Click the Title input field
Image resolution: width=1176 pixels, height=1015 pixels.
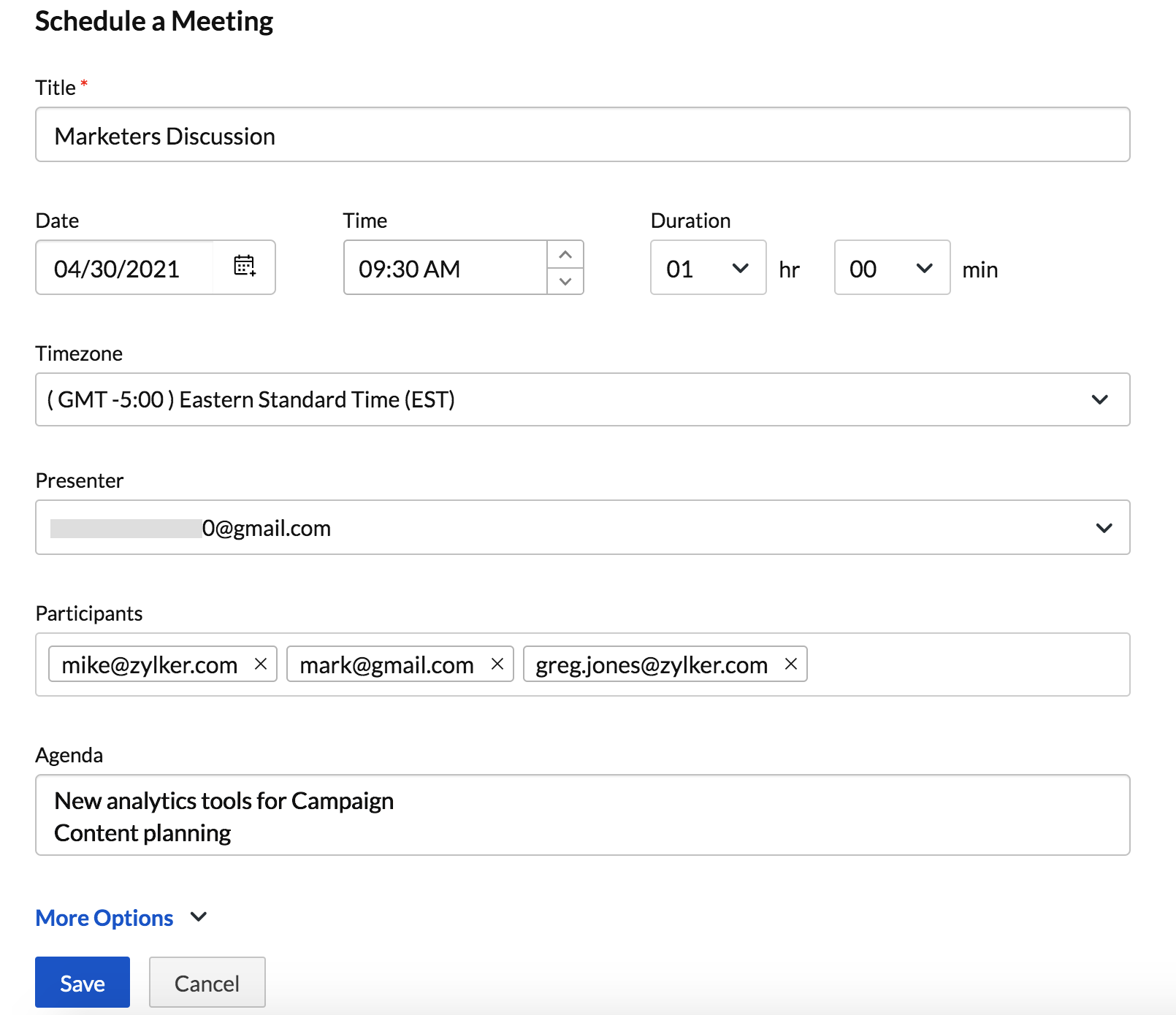click(x=582, y=135)
